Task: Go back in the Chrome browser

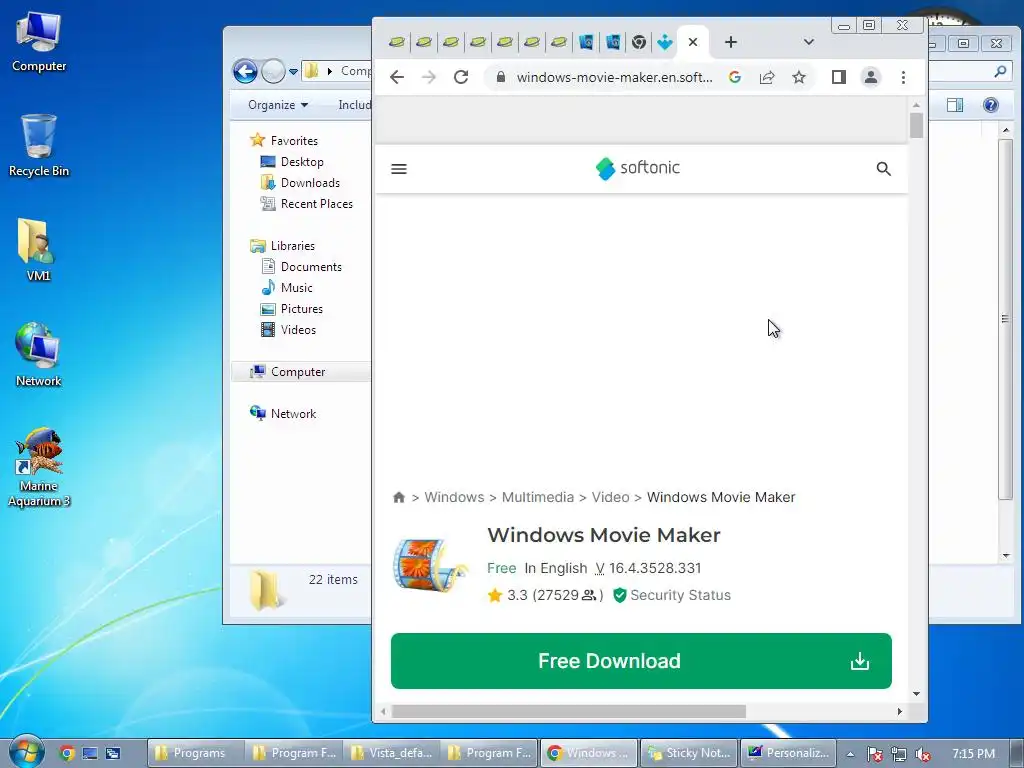Action: coord(397,77)
